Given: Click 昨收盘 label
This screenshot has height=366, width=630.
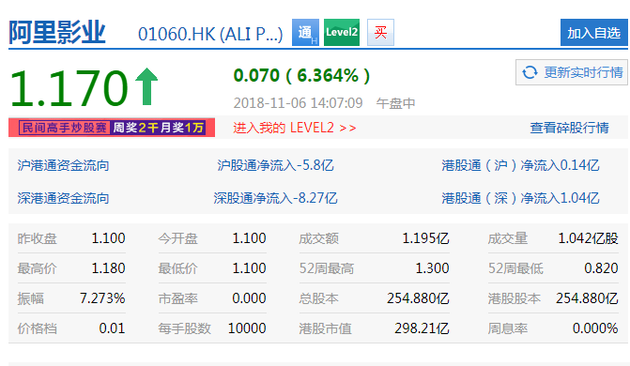Looking at the screenshot, I should [37, 239].
